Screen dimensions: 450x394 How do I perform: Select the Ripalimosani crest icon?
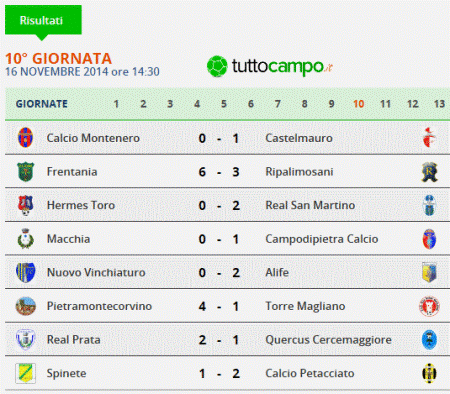click(429, 172)
